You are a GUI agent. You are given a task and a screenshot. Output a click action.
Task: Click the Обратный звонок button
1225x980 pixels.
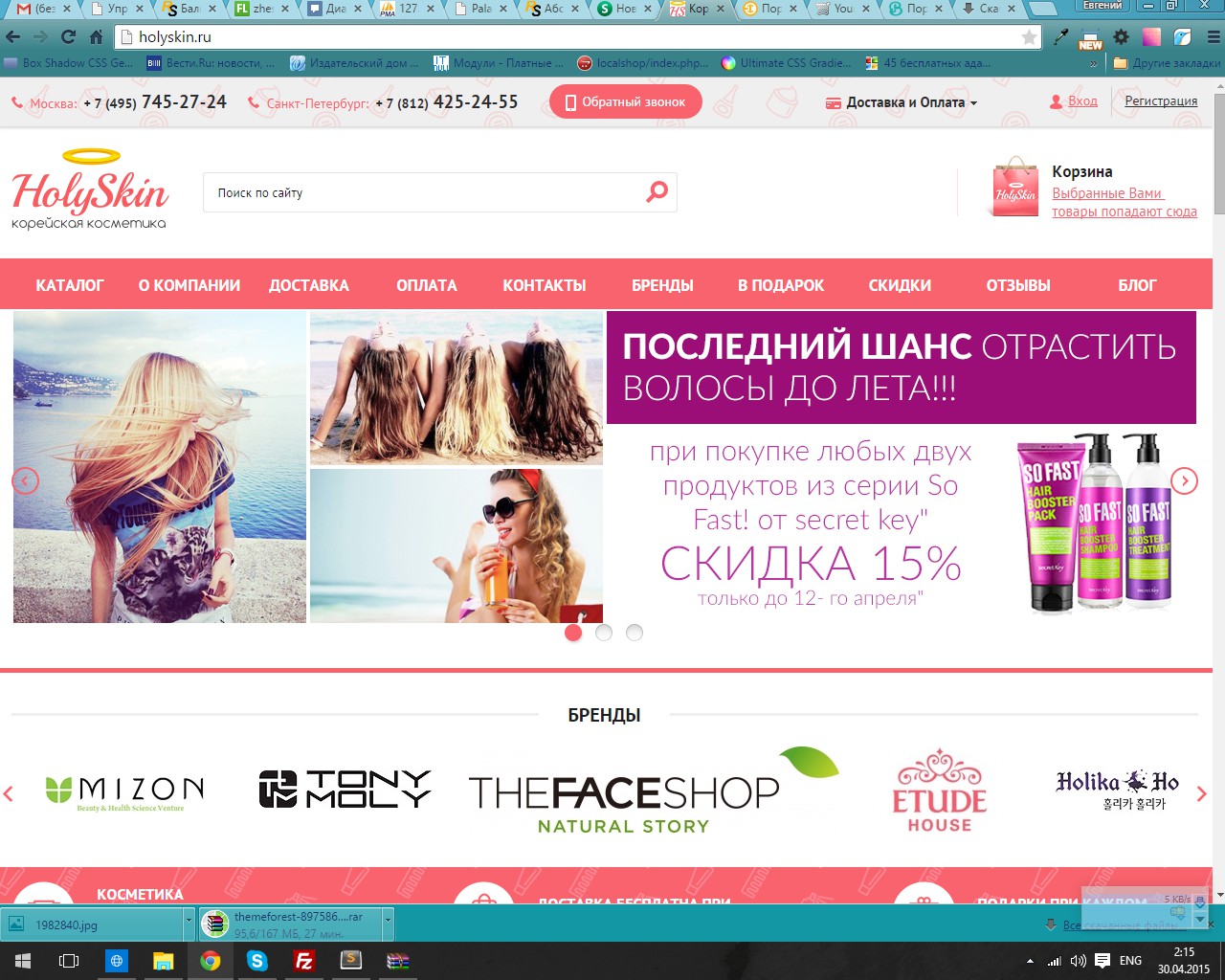(626, 101)
